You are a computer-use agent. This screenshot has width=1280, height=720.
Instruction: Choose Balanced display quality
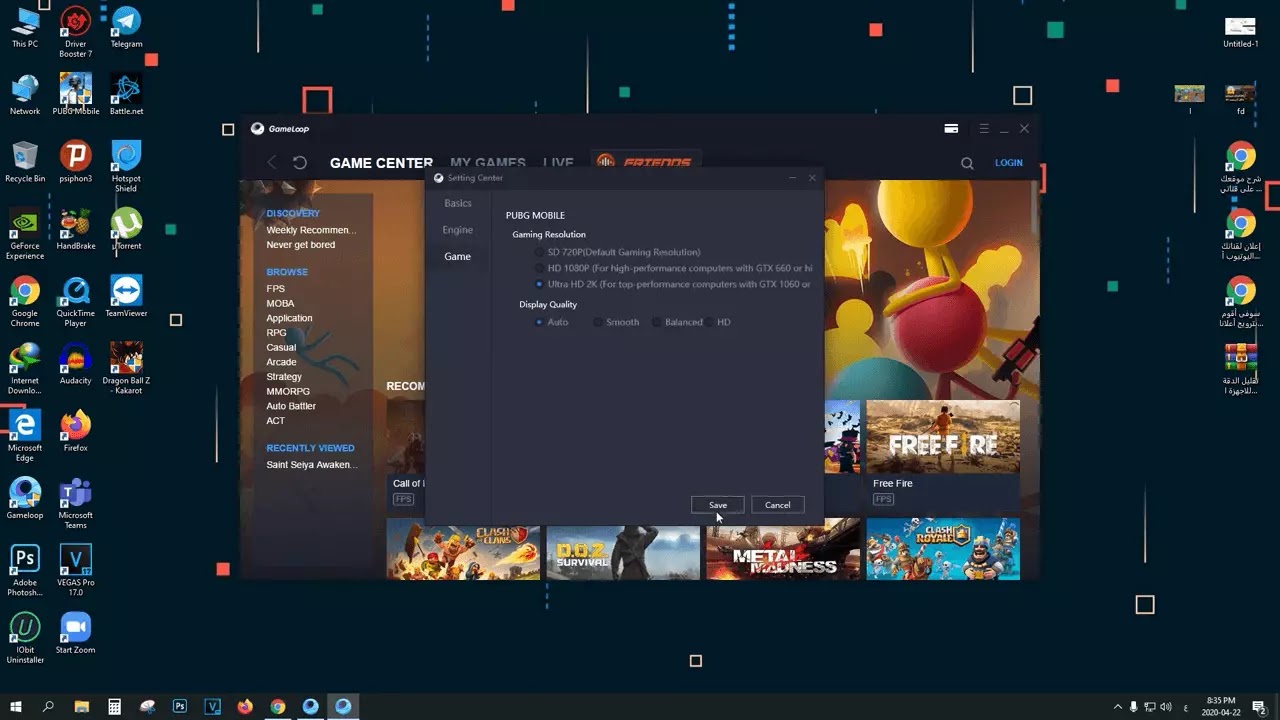[x=657, y=322]
